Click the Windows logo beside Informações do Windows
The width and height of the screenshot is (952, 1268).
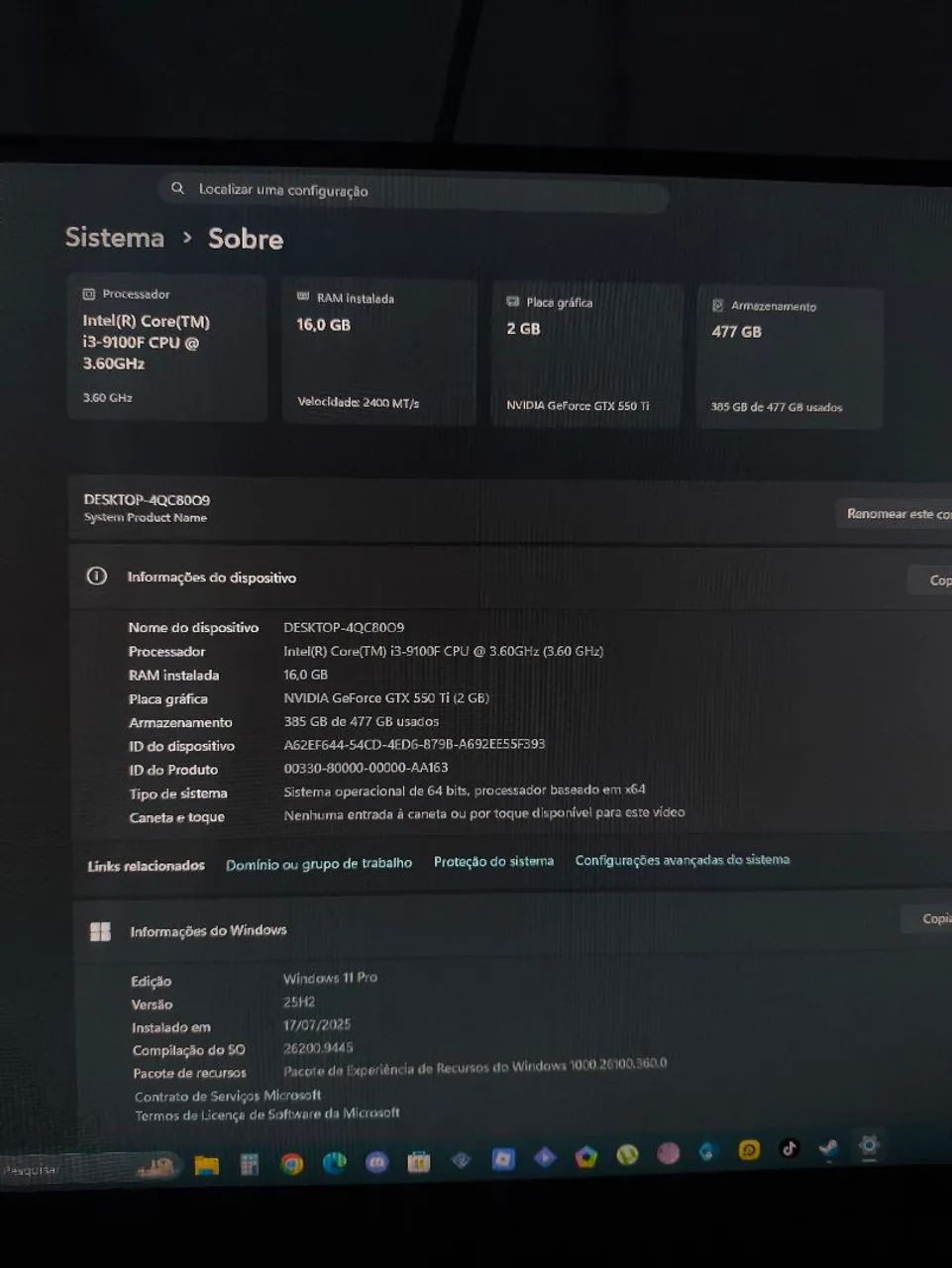(x=100, y=931)
